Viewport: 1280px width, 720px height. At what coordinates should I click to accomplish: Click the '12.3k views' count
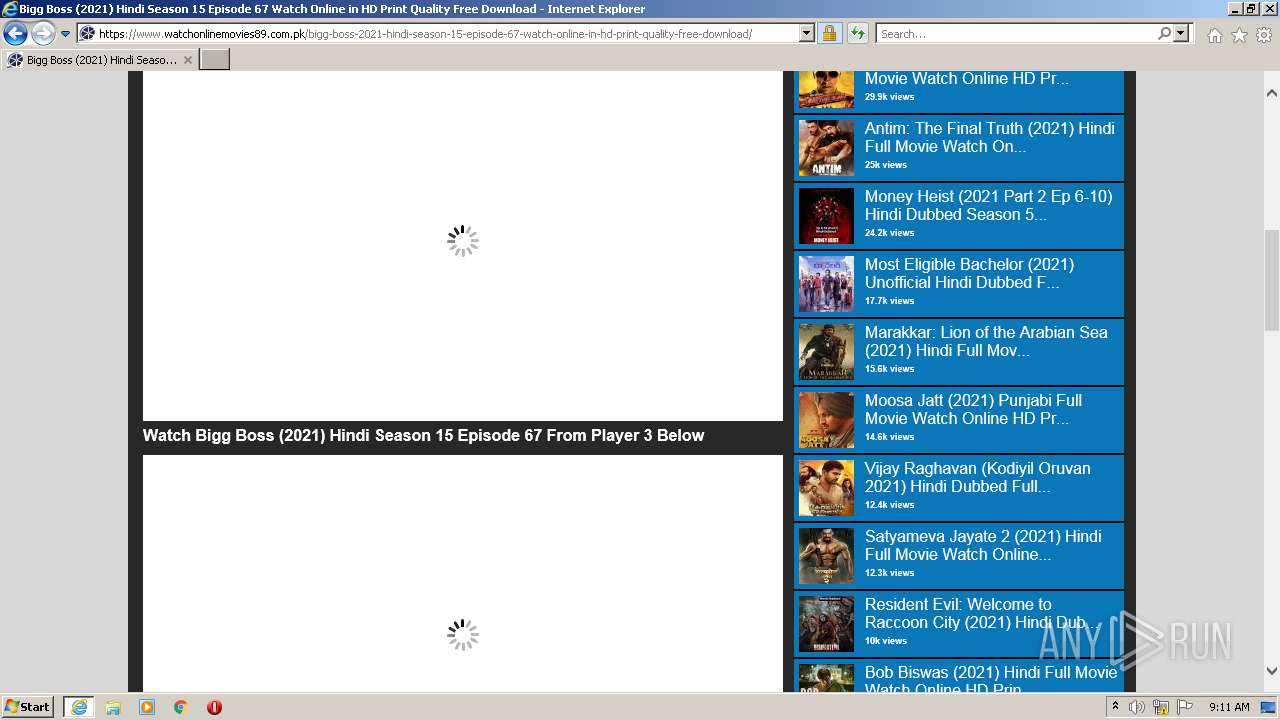[889, 573]
